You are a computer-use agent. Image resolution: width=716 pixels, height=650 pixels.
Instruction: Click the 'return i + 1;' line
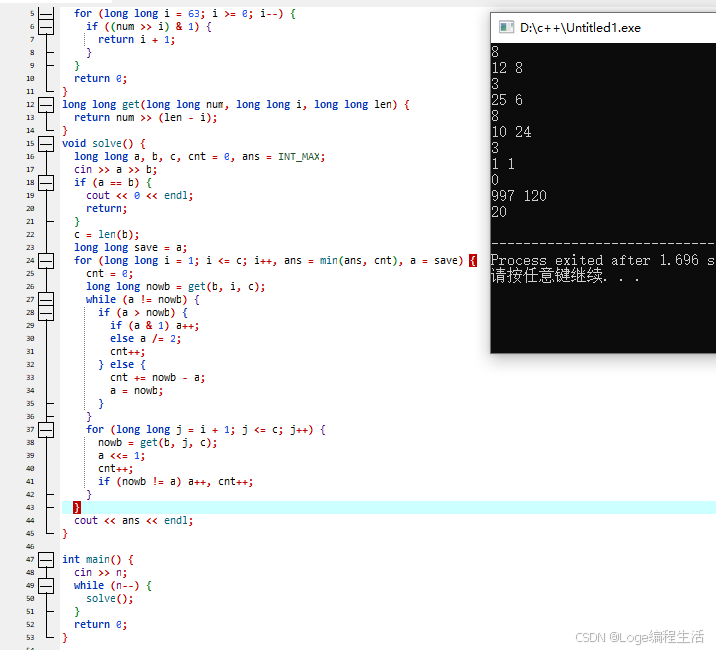137,40
